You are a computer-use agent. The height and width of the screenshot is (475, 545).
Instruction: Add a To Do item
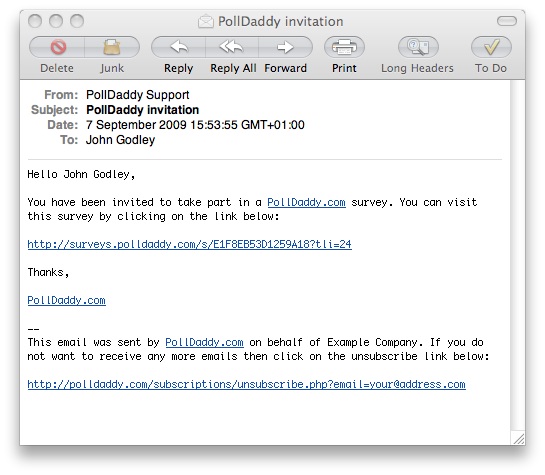[x=491, y=47]
